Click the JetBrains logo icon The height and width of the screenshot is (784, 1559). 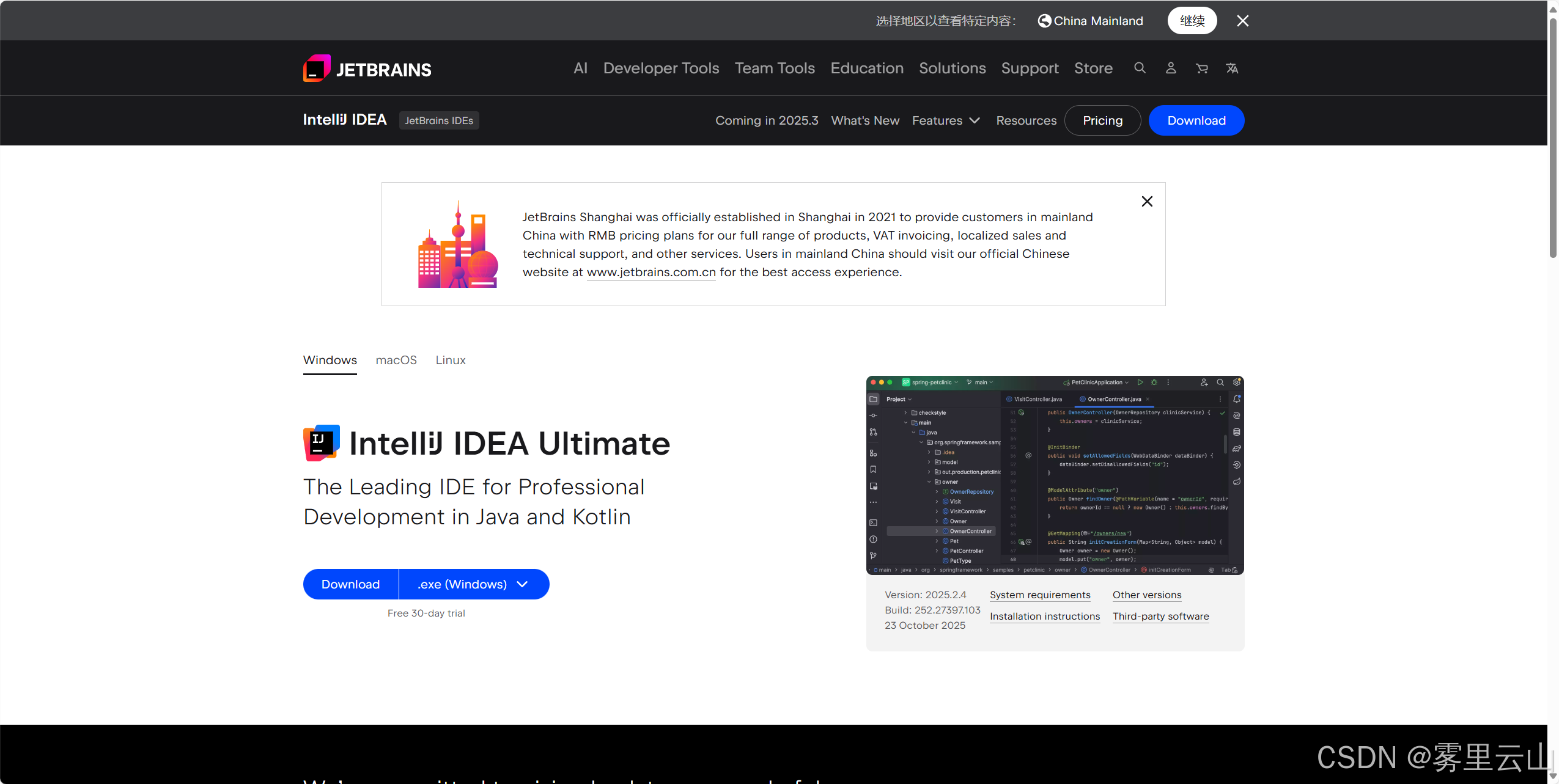pyautogui.click(x=317, y=68)
